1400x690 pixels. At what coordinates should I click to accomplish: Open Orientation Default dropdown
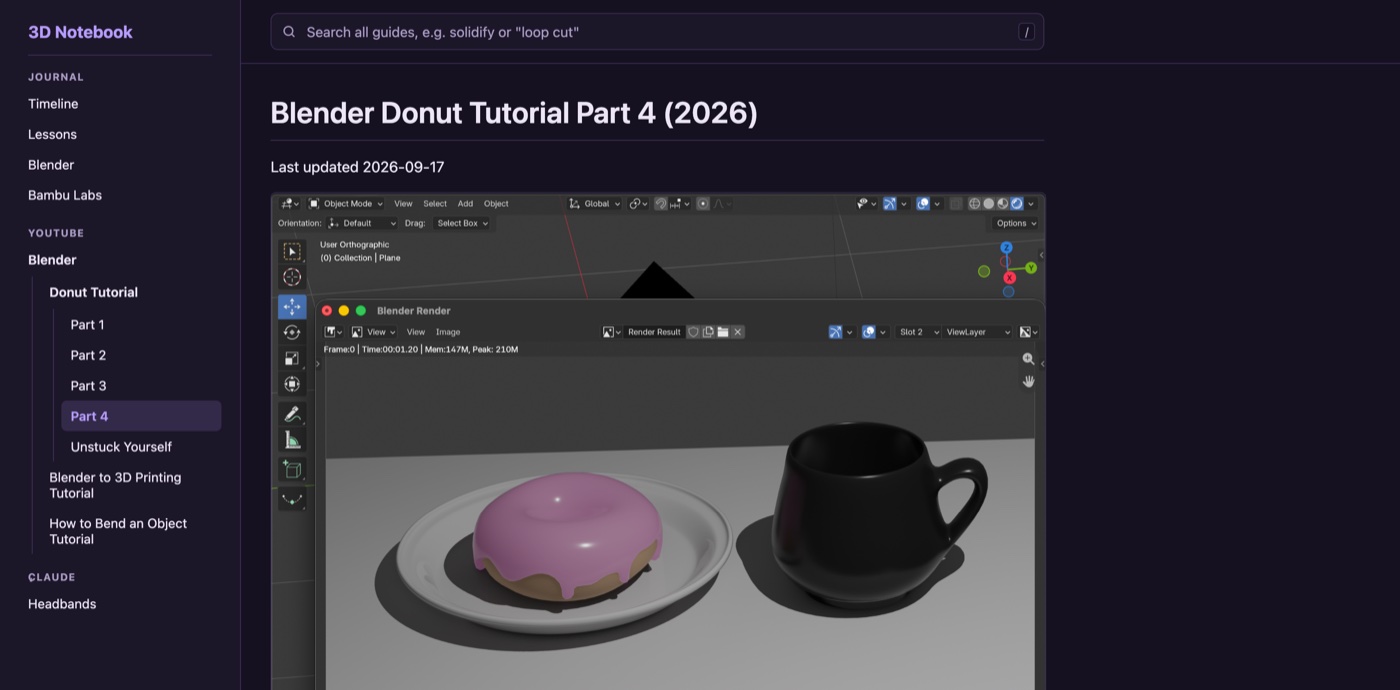[x=362, y=223]
